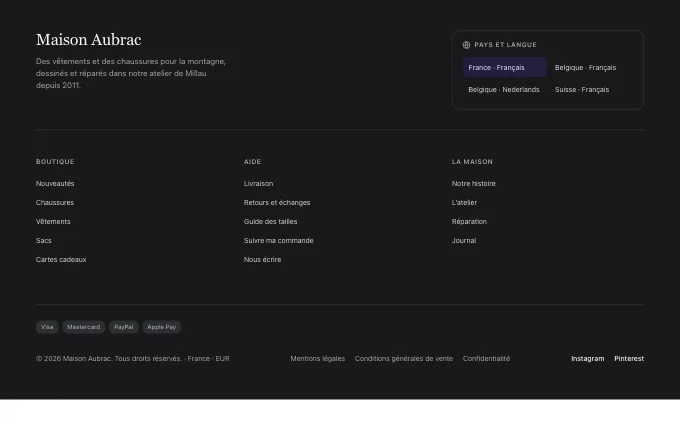Read Notre histoire page
The width and height of the screenshot is (680, 425).
474,183
